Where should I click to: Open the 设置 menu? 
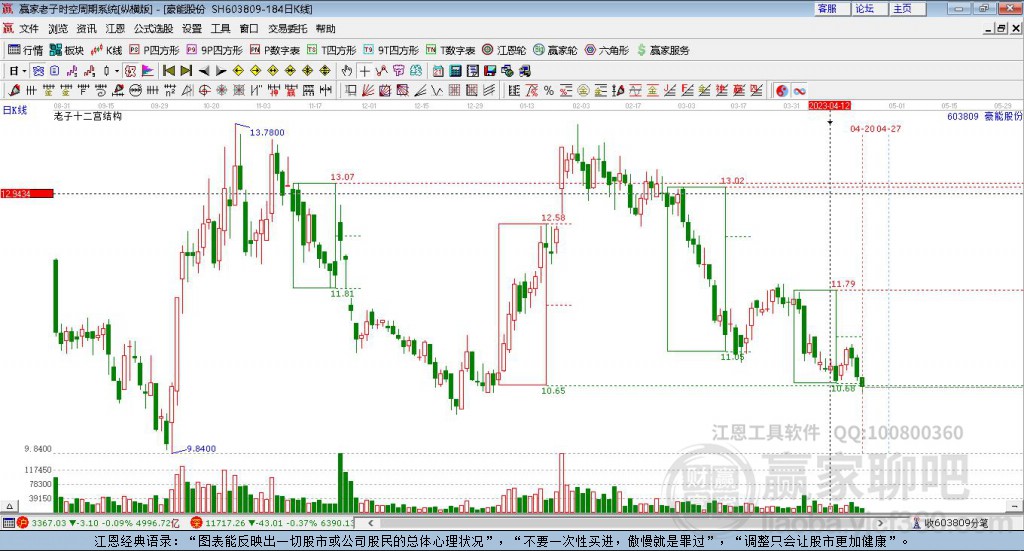[x=192, y=29]
